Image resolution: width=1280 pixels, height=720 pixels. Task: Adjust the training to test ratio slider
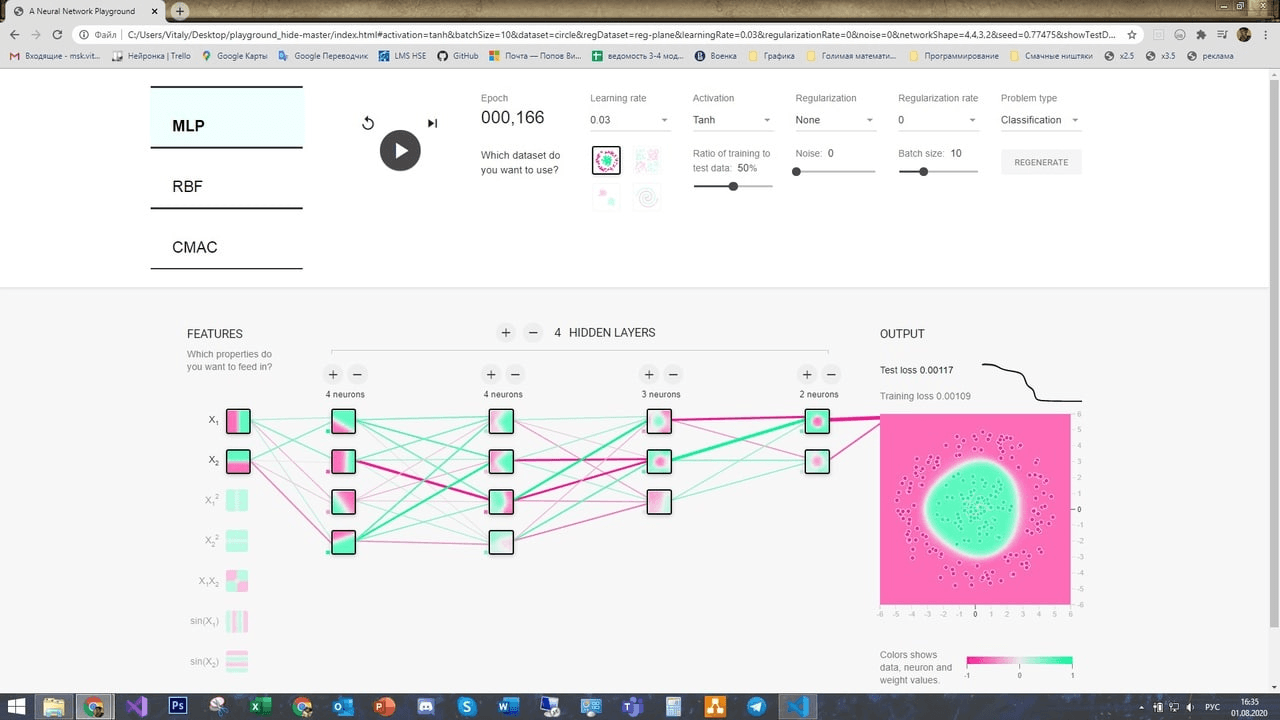pos(733,186)
